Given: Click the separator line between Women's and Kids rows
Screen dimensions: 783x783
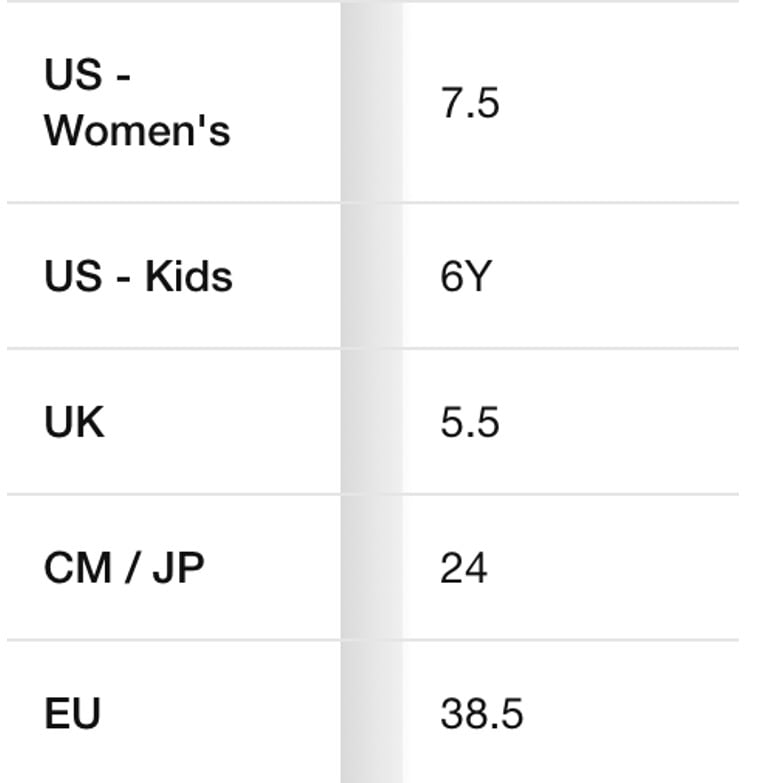Looking at the screenshot, I should click(x=373, y=203).
